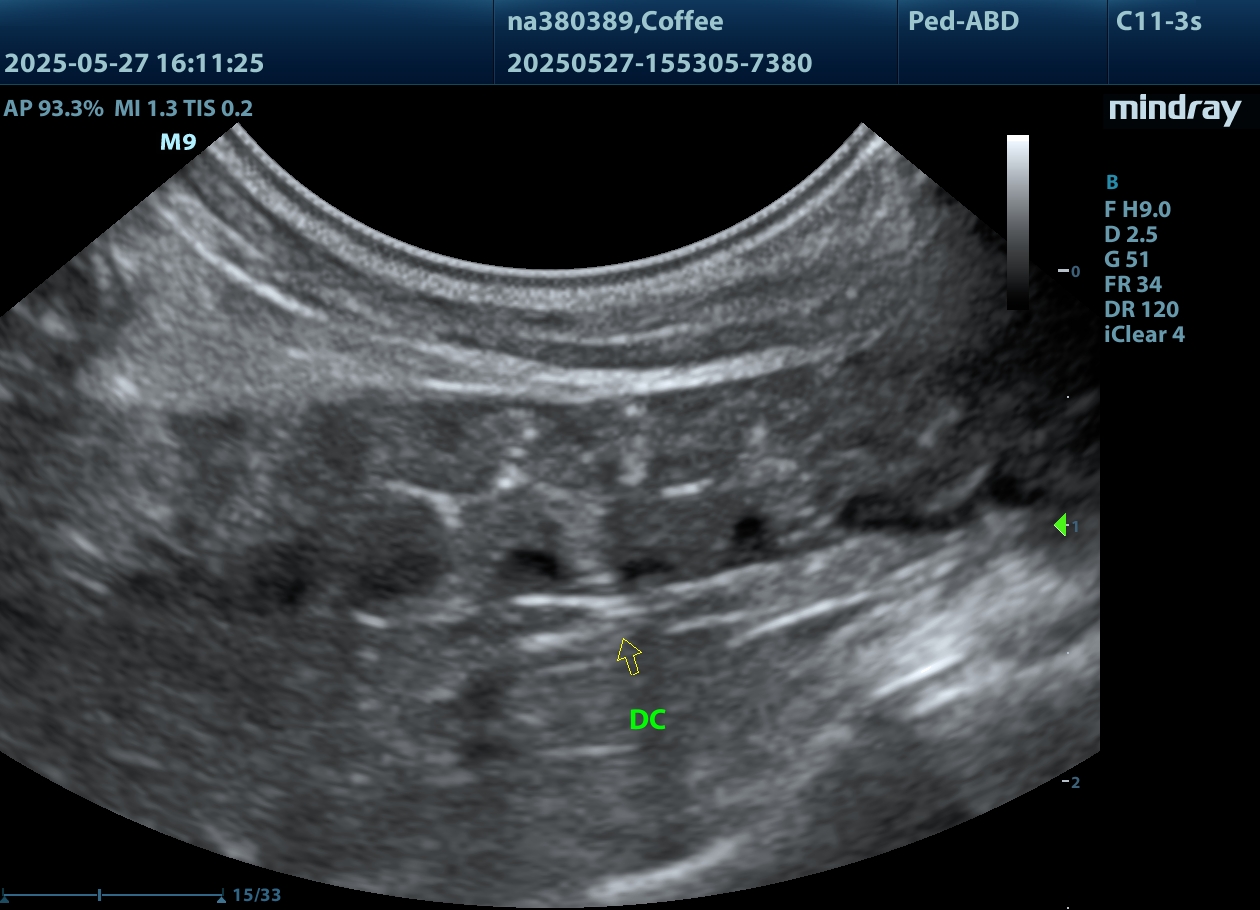Click the patient name na380389,Coffee

point(615,21)
